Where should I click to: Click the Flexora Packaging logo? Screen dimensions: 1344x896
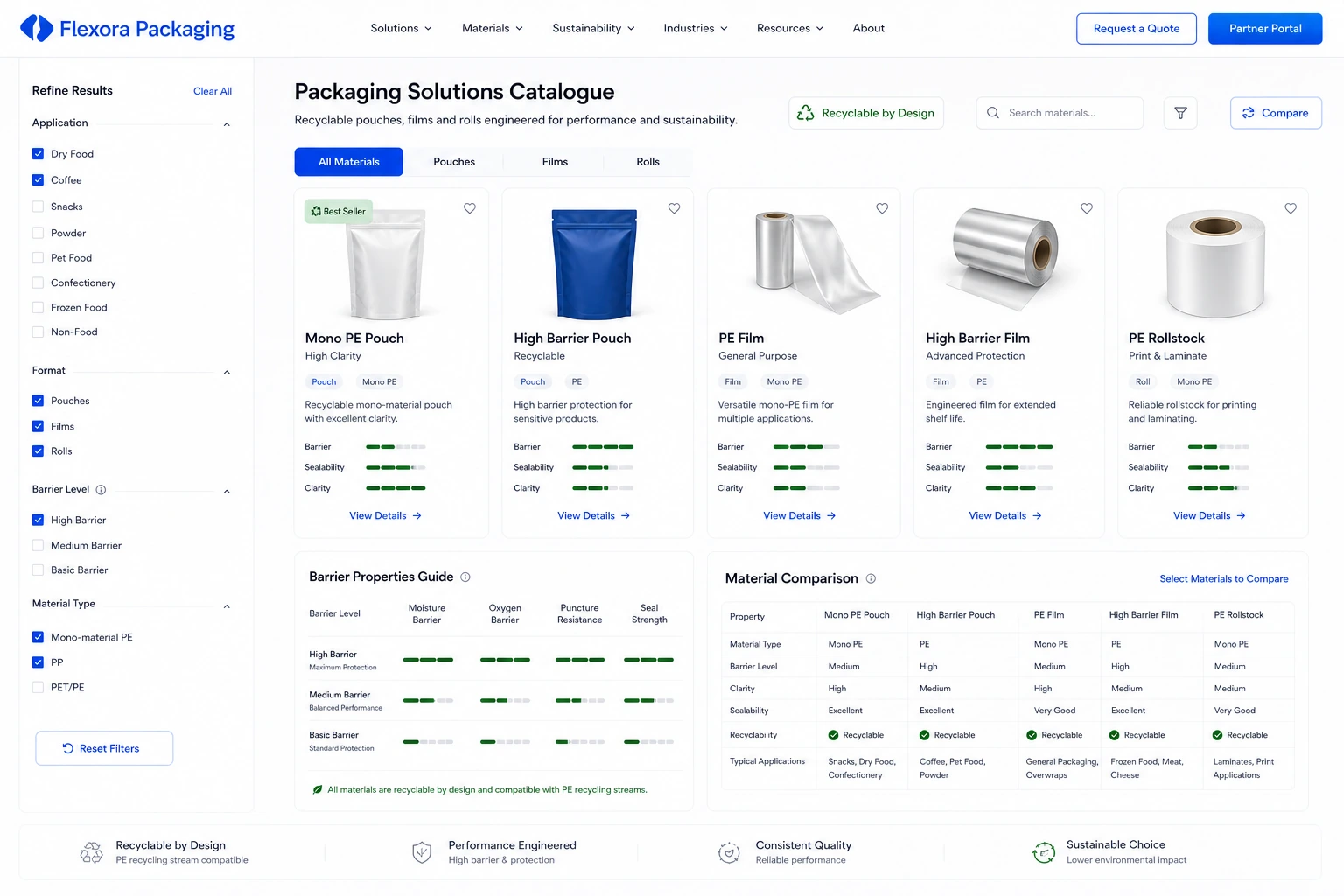(127, 28)
